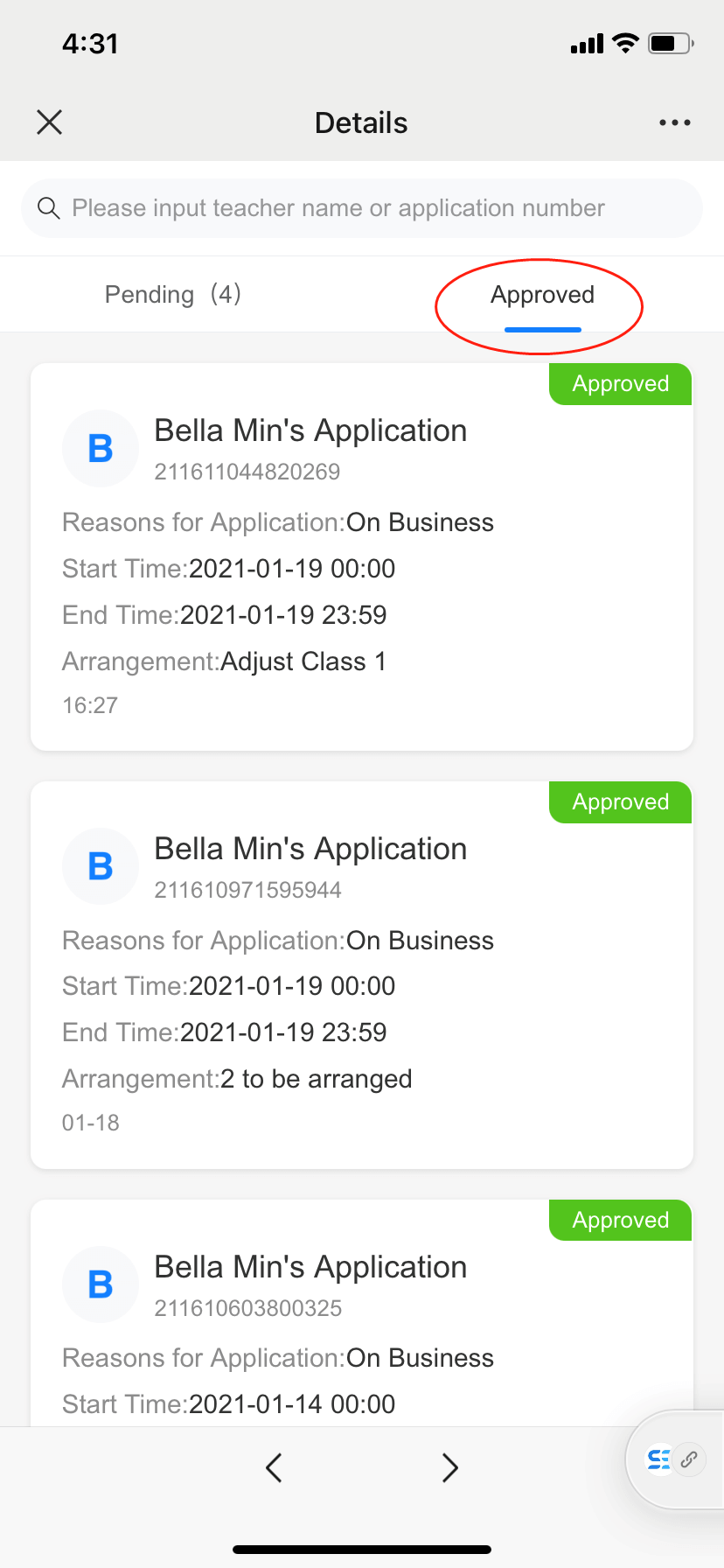The height and width of the screenshot is (1568, 724).
Task: Click the Approved badge on second card
Action: (x=620, y=802)
